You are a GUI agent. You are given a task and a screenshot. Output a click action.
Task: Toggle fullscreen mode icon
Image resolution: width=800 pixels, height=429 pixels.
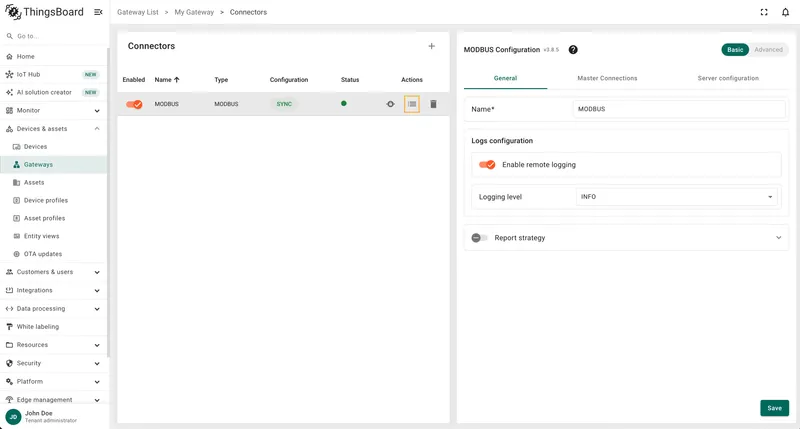coord(764,12)
